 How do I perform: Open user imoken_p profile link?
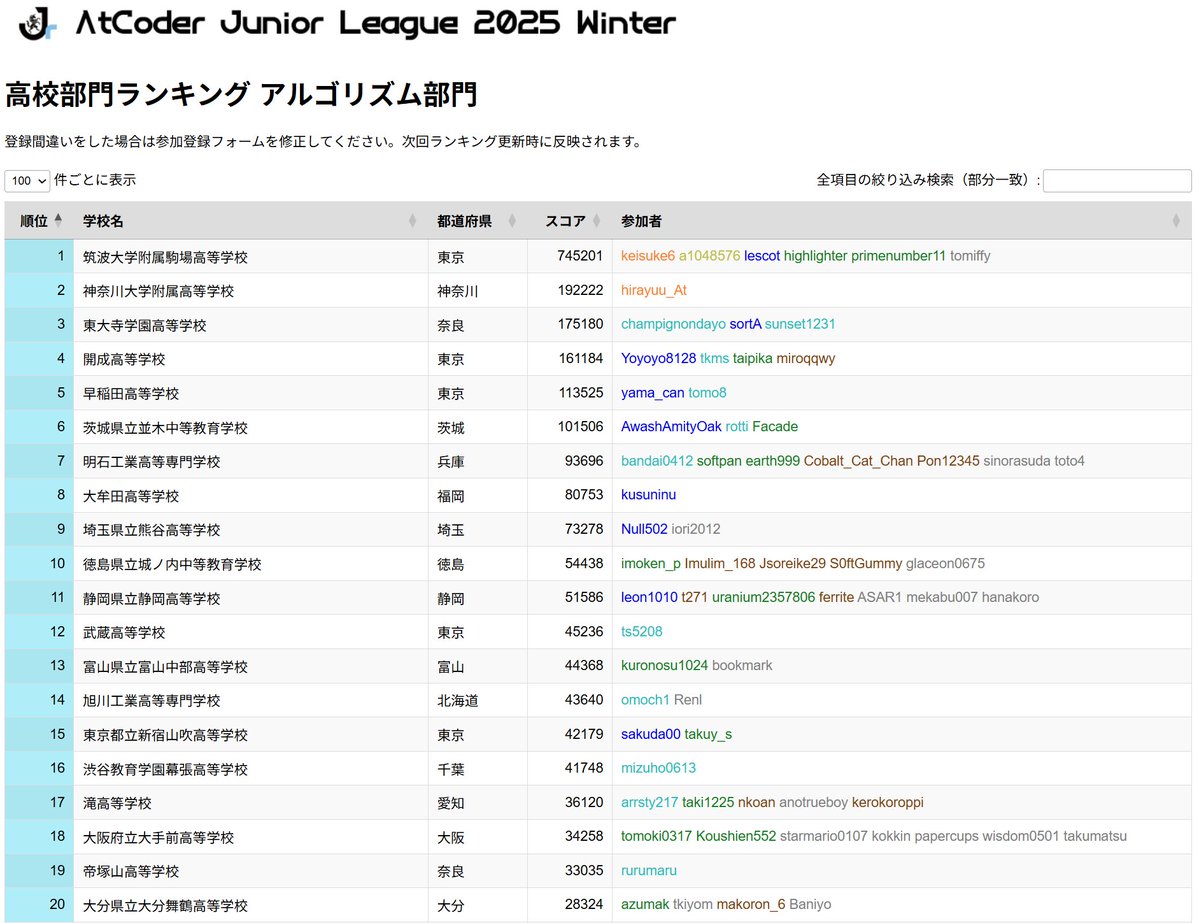(x=651, y=564)
